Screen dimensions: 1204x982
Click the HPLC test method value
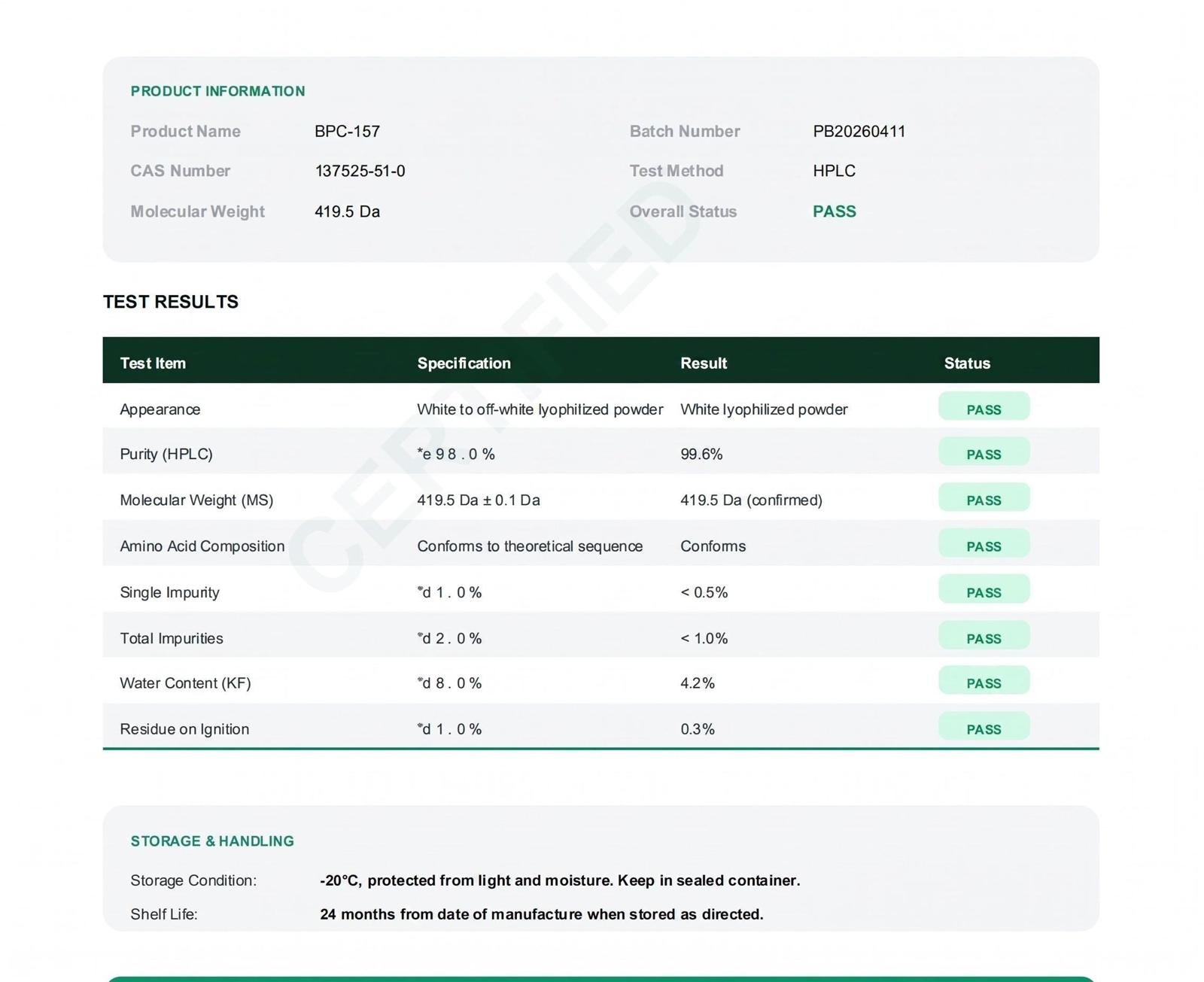pyautogui.click(x=834, y=171)
